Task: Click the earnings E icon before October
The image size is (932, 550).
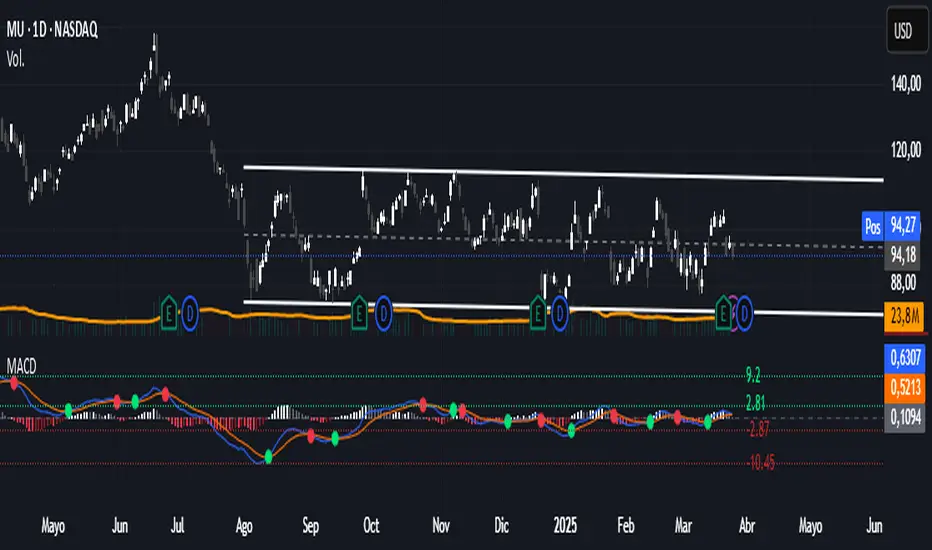Action: 360,315
